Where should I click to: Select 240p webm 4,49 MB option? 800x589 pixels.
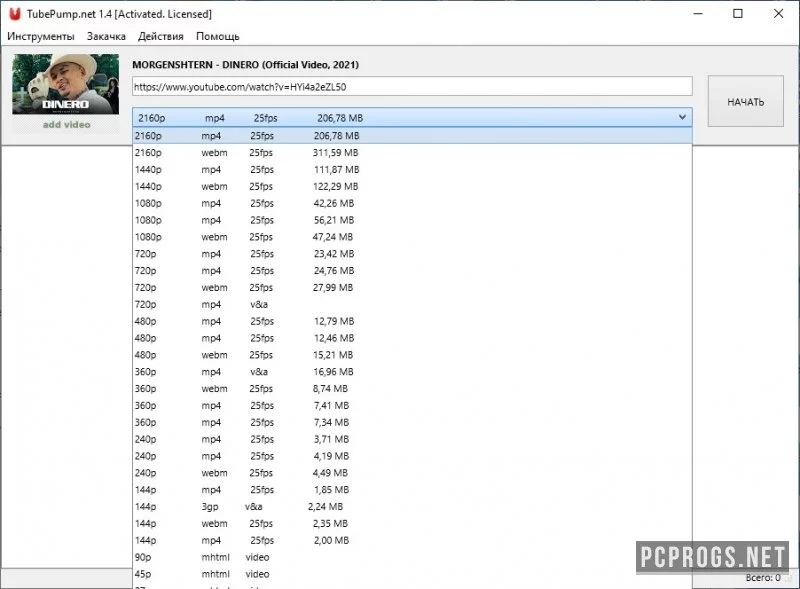point(412,473)
